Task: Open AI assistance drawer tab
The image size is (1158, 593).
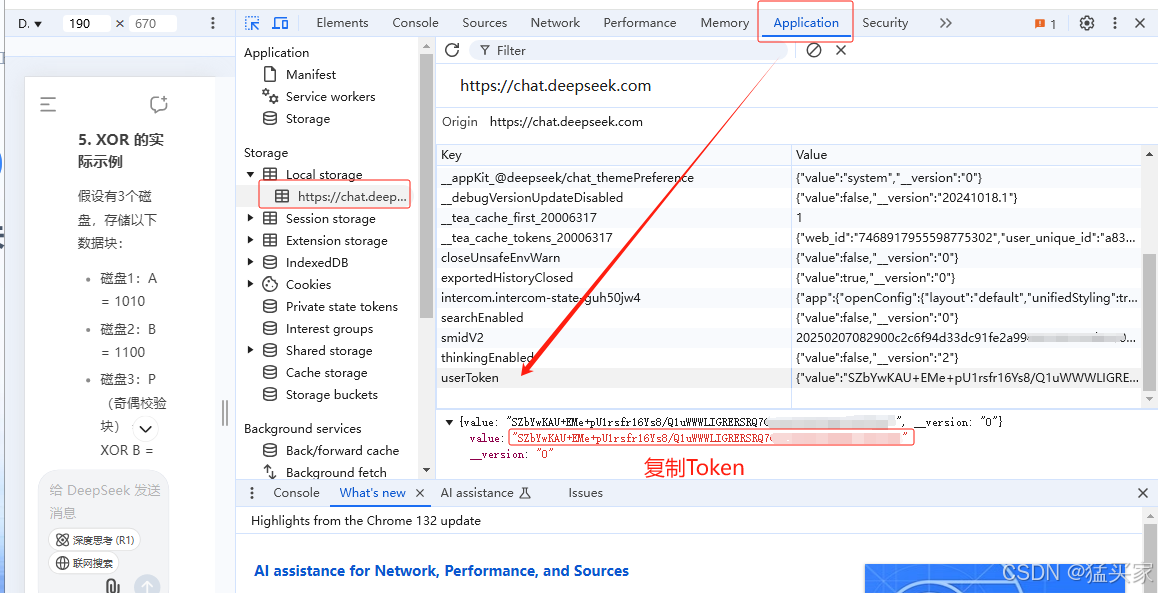Action: click(486, 493)
